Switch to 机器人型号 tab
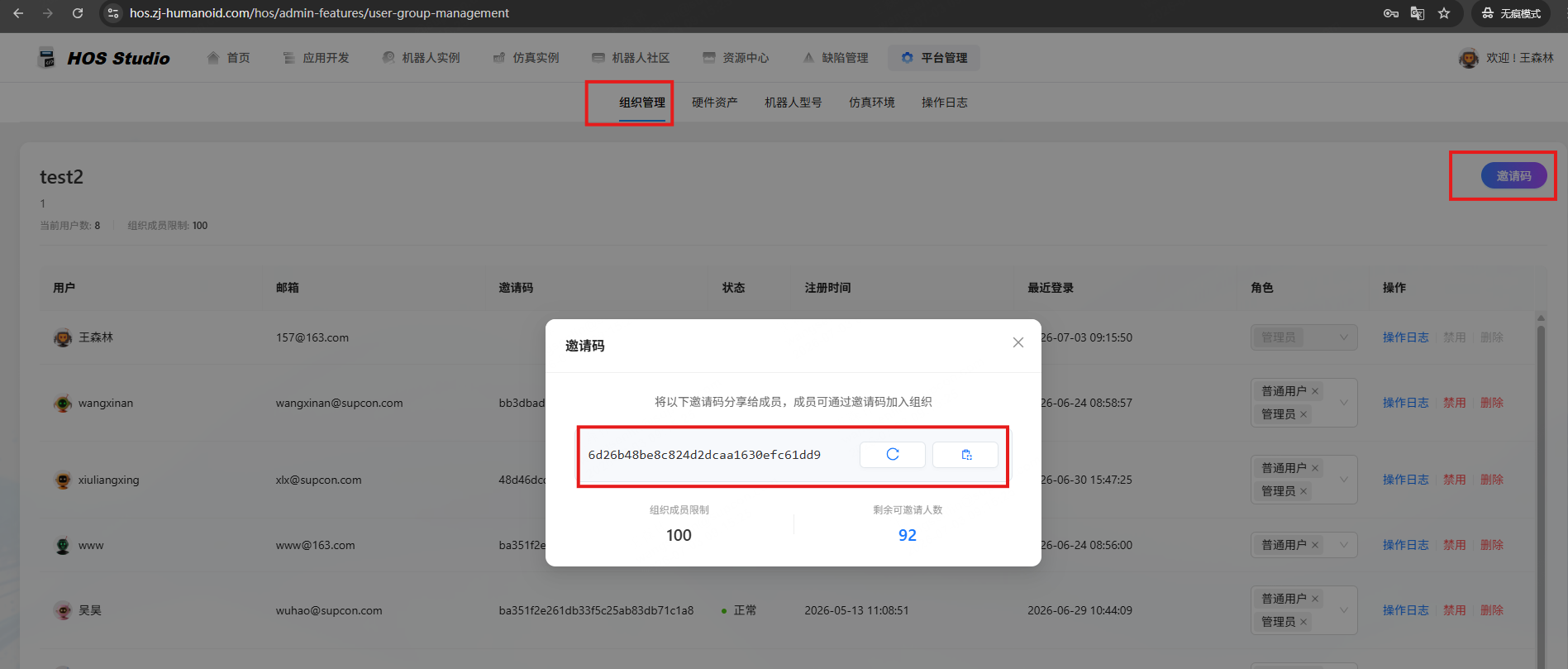The height and width of the screenshot is (669, 1568). pyautogui.click(x=794, y=103)
